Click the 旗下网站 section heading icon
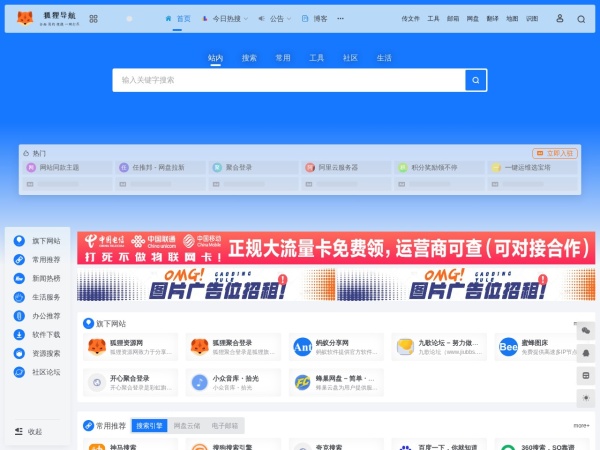 pyautogui.click(x=88, y=323)
